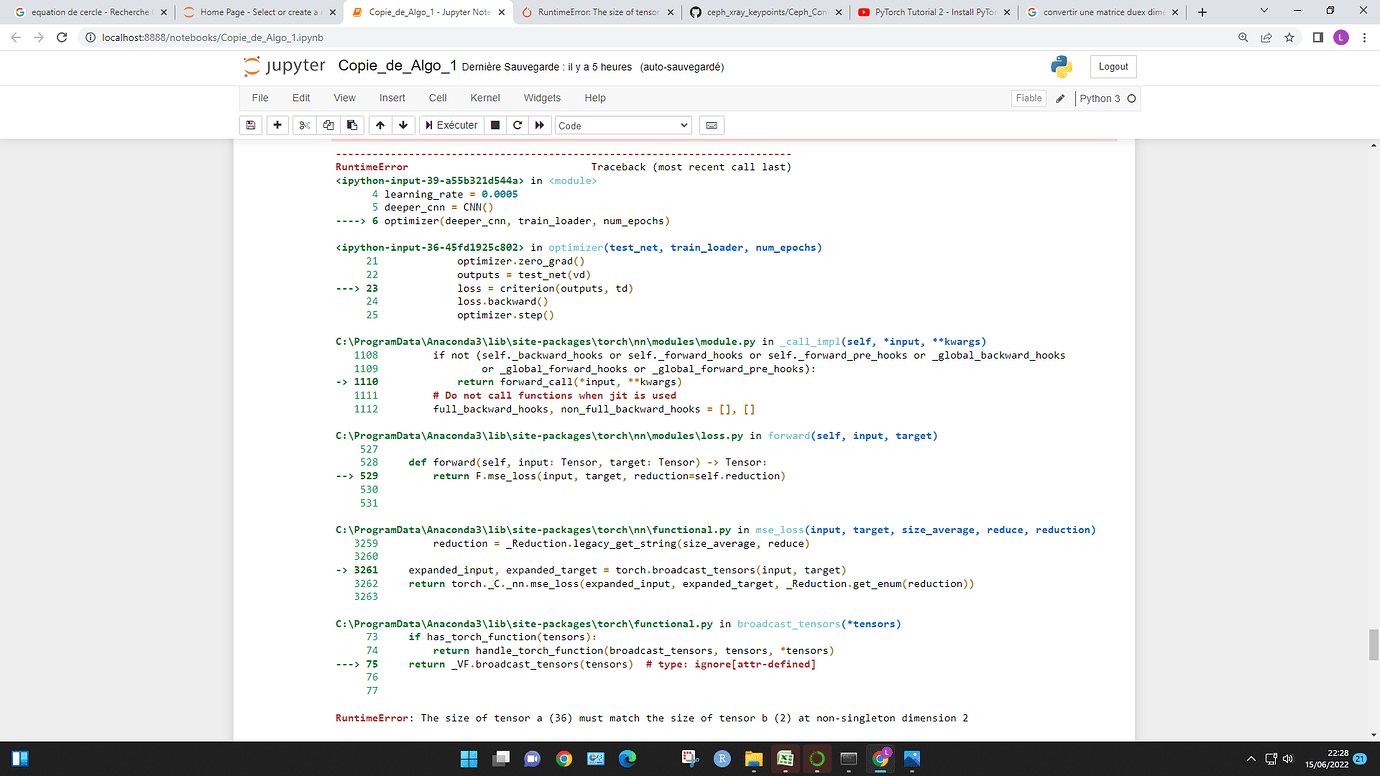Screen dimensions: 1380x776
Task: Insert a cell below with plus icon
Action: 277,125
